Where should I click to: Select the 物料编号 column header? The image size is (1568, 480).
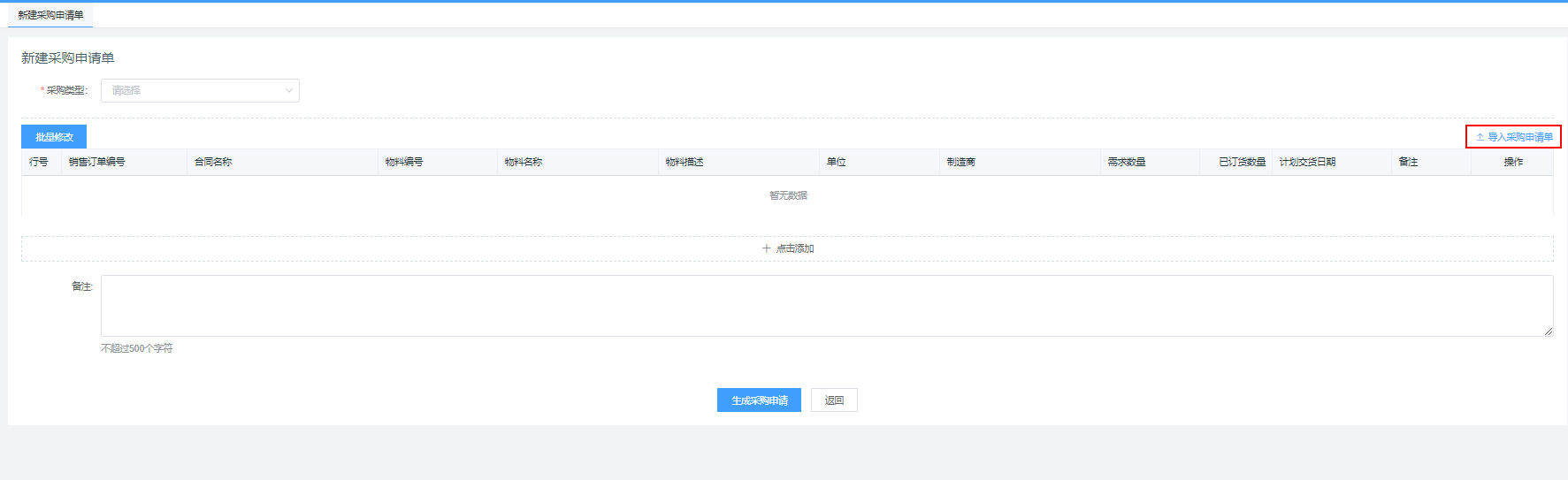click(x=404, y=162)
